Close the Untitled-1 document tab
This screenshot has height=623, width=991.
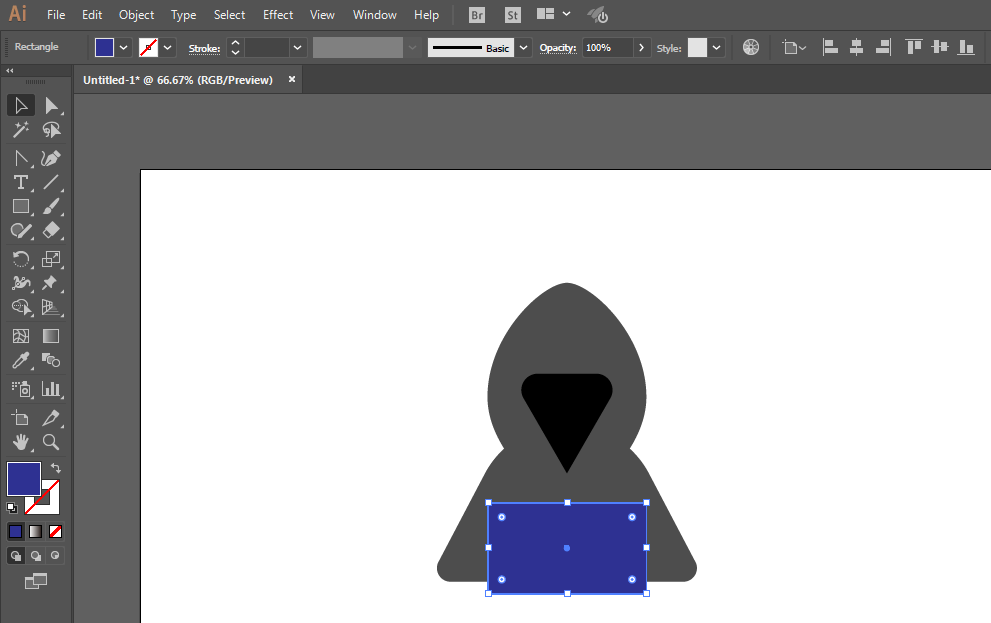[x=292, y=80]
